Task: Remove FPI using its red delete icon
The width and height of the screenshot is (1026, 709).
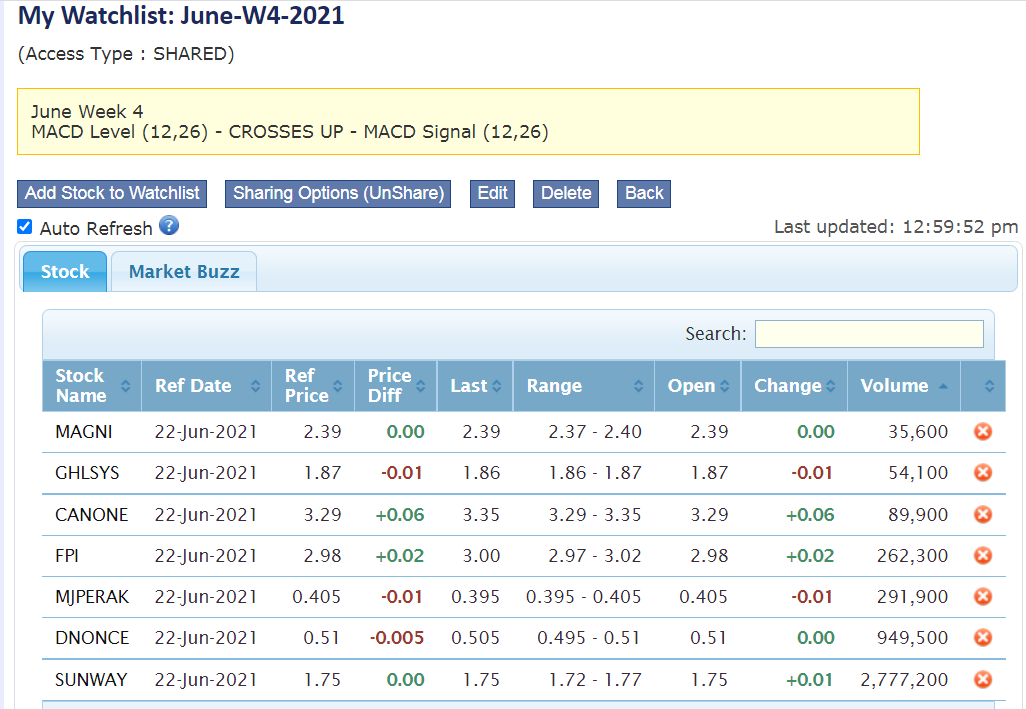Action: click(x=983, y=555)
